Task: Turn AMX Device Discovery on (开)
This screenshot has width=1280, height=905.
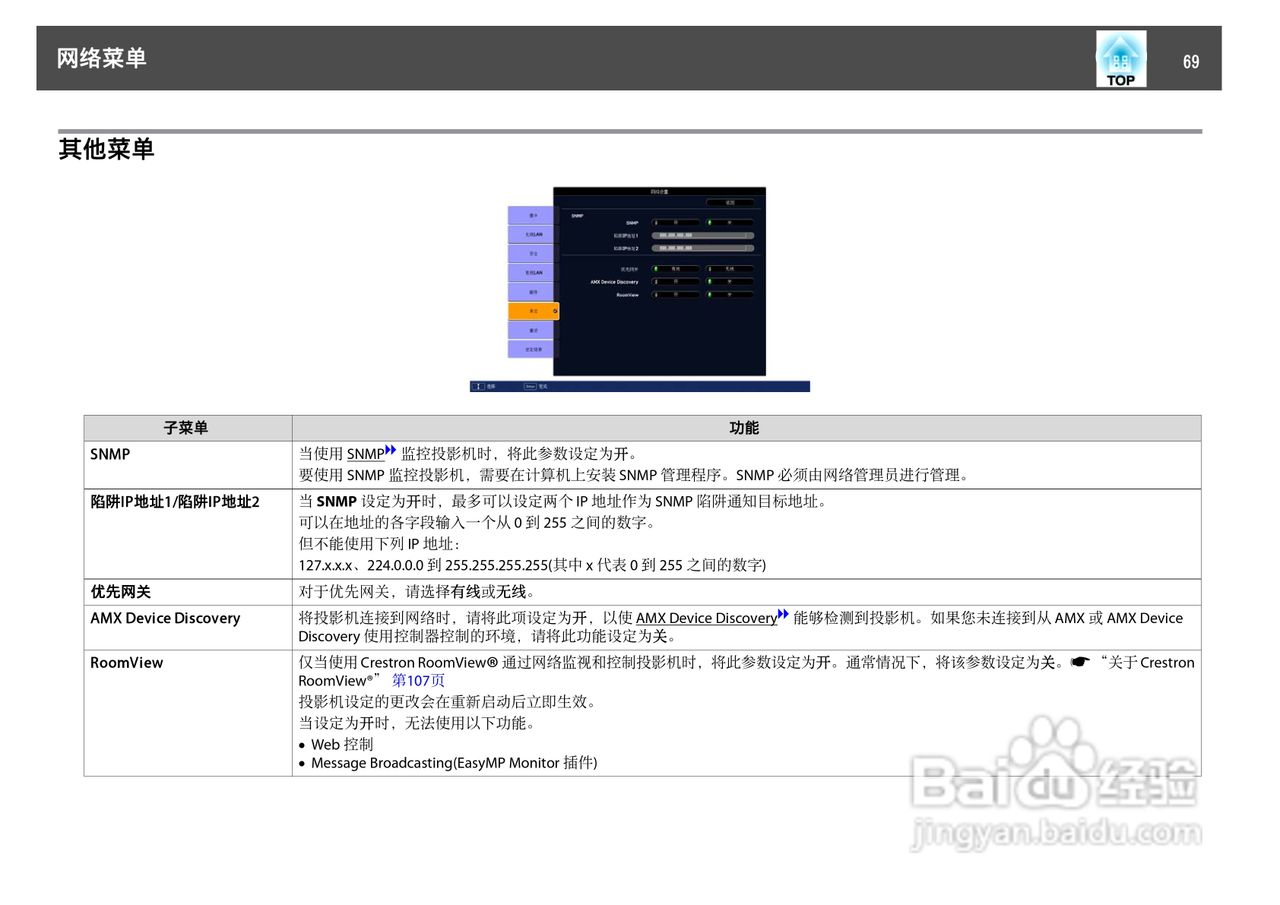Action: click(676, 282)
